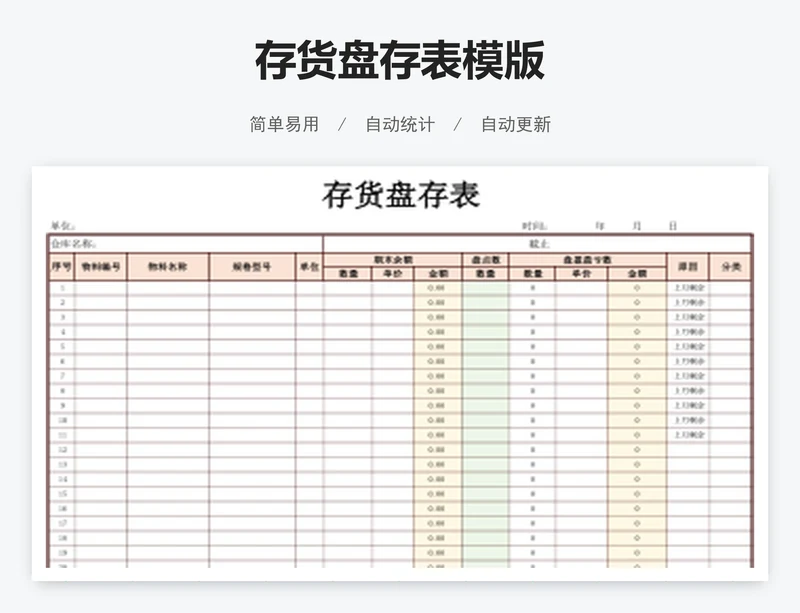
Task: Select the 序号 column header
Action: (x=61, y=266)
